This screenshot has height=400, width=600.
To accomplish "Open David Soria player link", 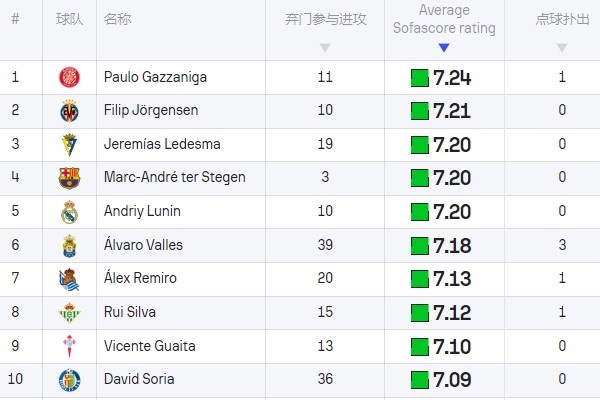I will pyautogui.click(x=139, y=380).
